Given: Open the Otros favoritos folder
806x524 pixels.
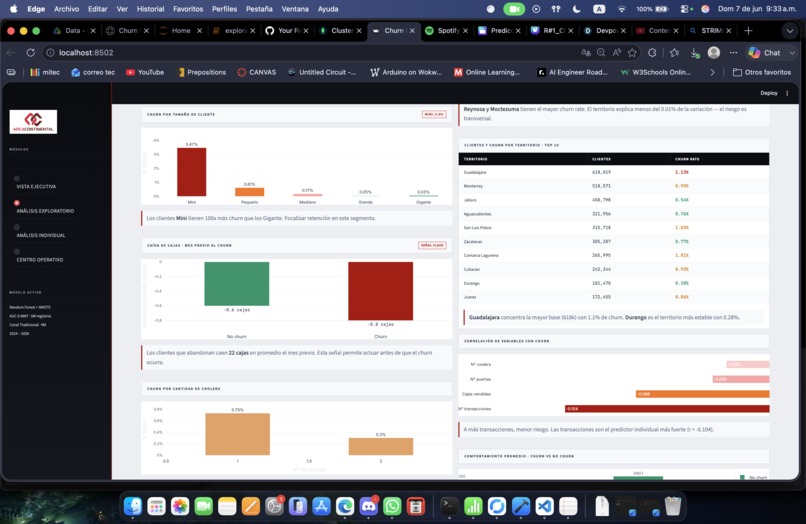Looking at the screenshot, I should pyautogui.click(x=762, y=73).
